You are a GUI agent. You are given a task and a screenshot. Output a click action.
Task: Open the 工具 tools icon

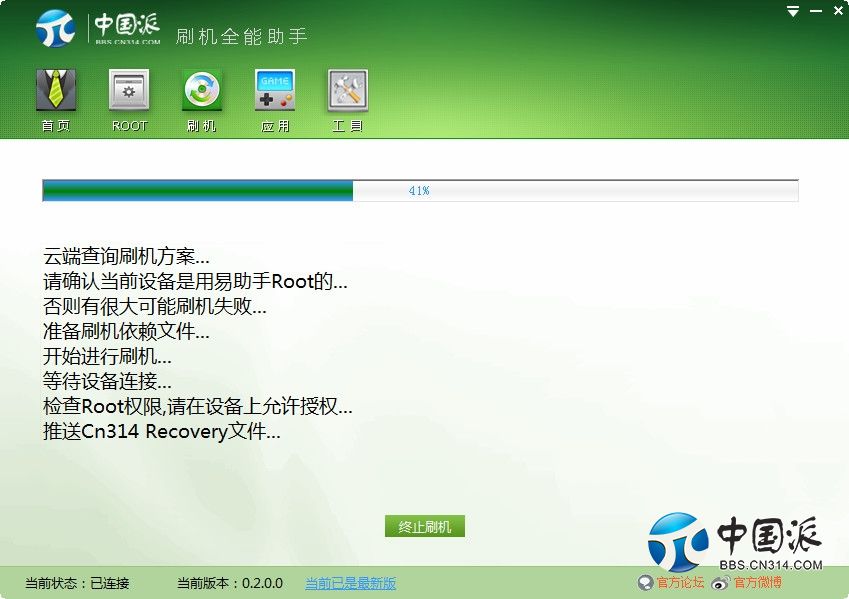348,89
